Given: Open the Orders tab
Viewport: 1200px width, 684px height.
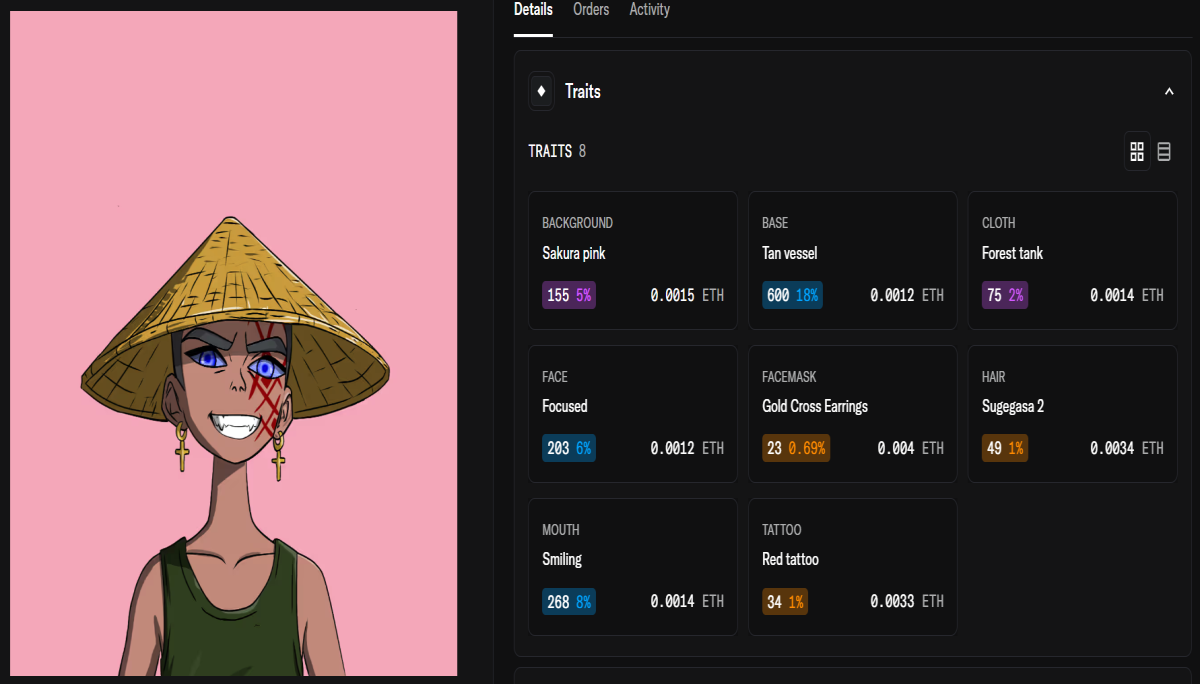Looking at the screenshot, I should point(591,10).
